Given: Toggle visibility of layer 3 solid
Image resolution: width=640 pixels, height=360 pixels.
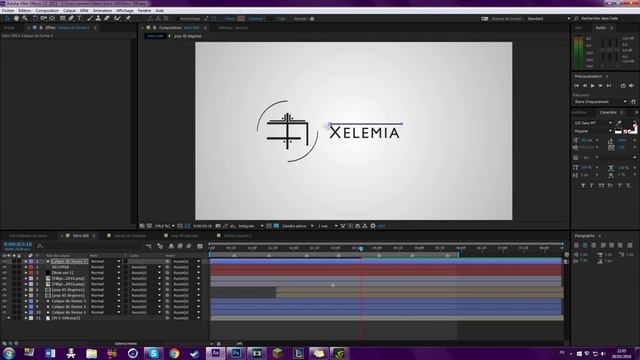Looking at the screenshot, I should [4, 273].
